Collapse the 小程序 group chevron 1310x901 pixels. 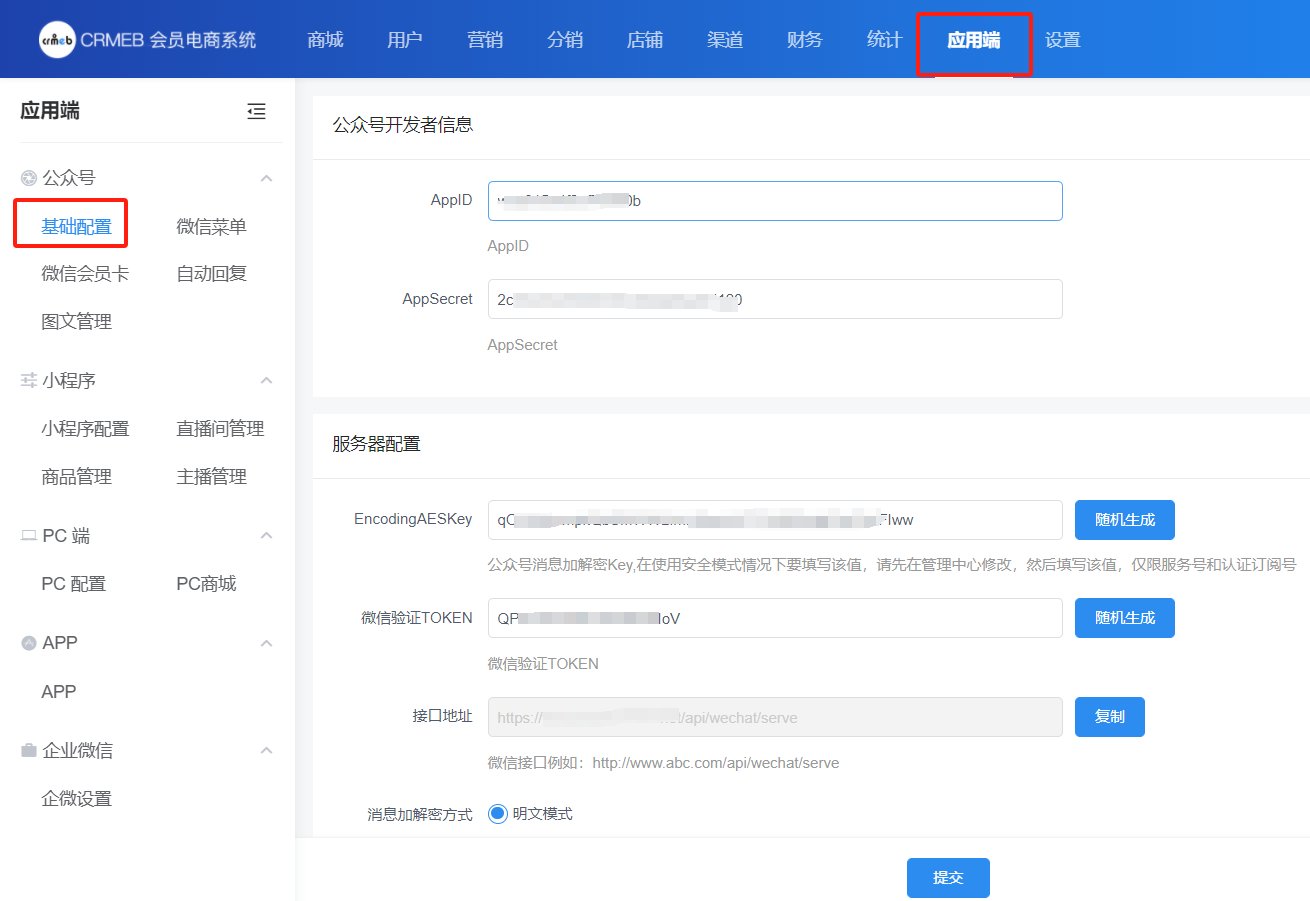point(266,381)
